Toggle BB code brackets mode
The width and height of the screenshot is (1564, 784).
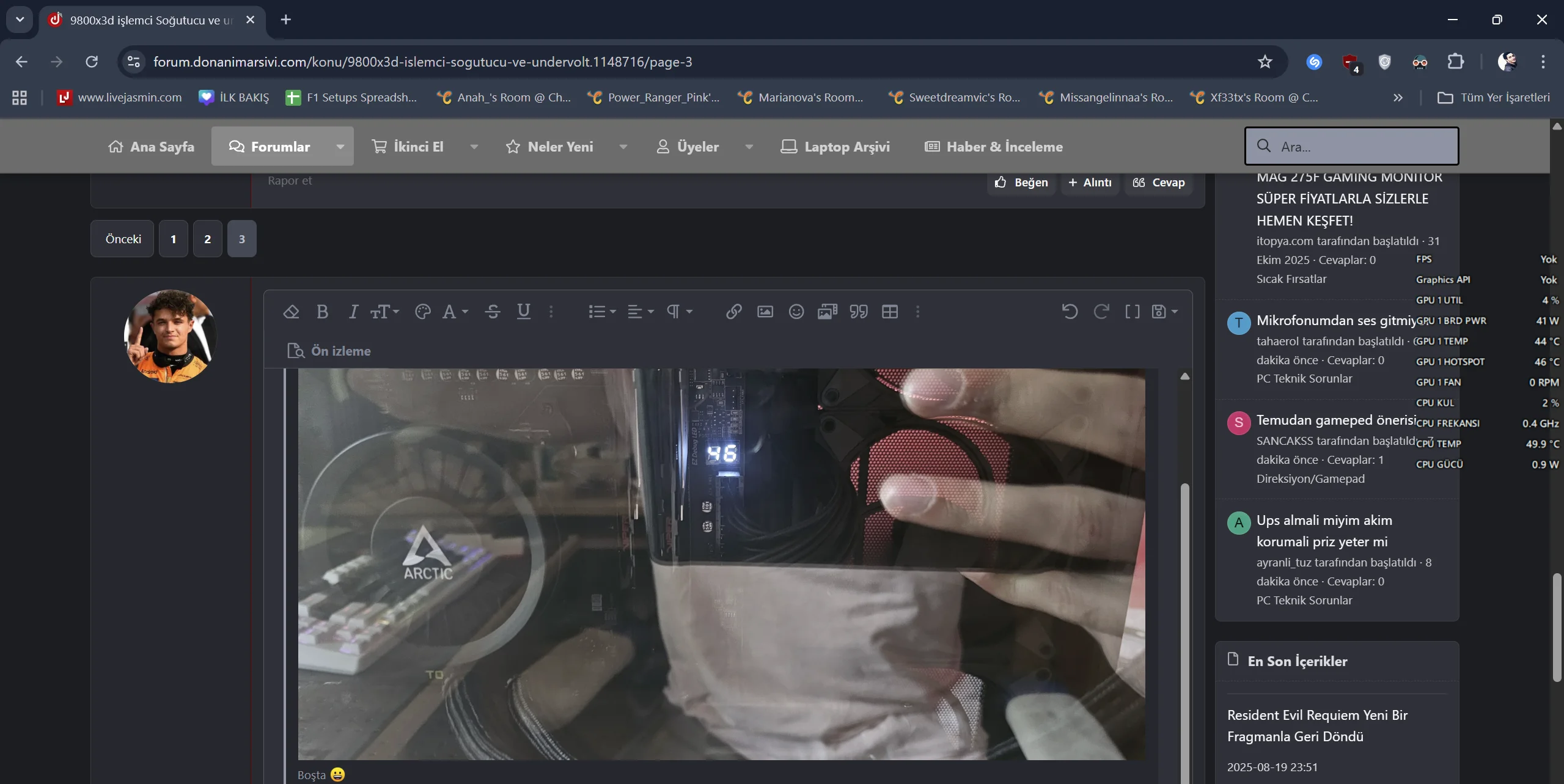1132,312
